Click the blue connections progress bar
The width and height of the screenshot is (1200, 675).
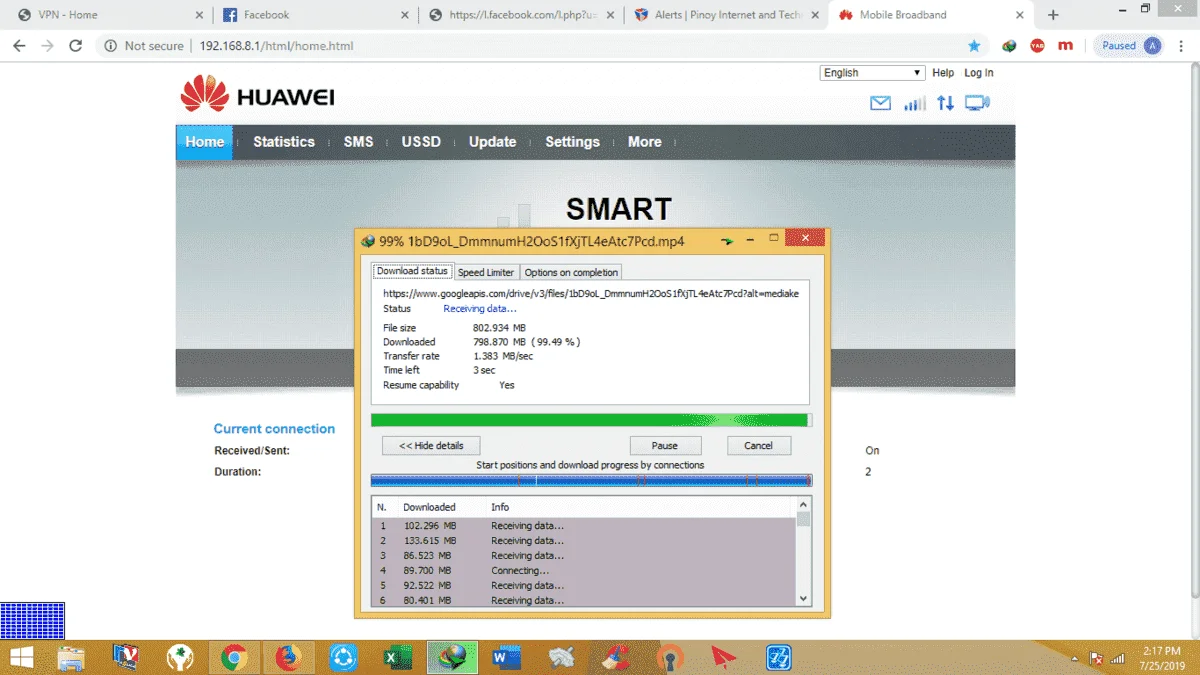(x=591, y=481)
